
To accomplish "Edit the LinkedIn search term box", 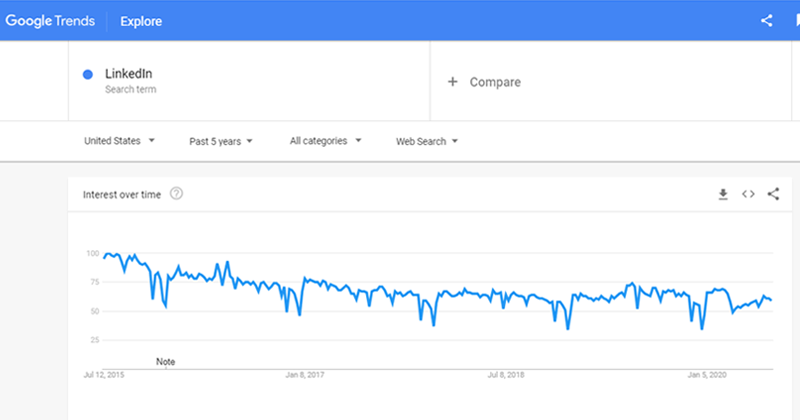I will tap(249, 81).
